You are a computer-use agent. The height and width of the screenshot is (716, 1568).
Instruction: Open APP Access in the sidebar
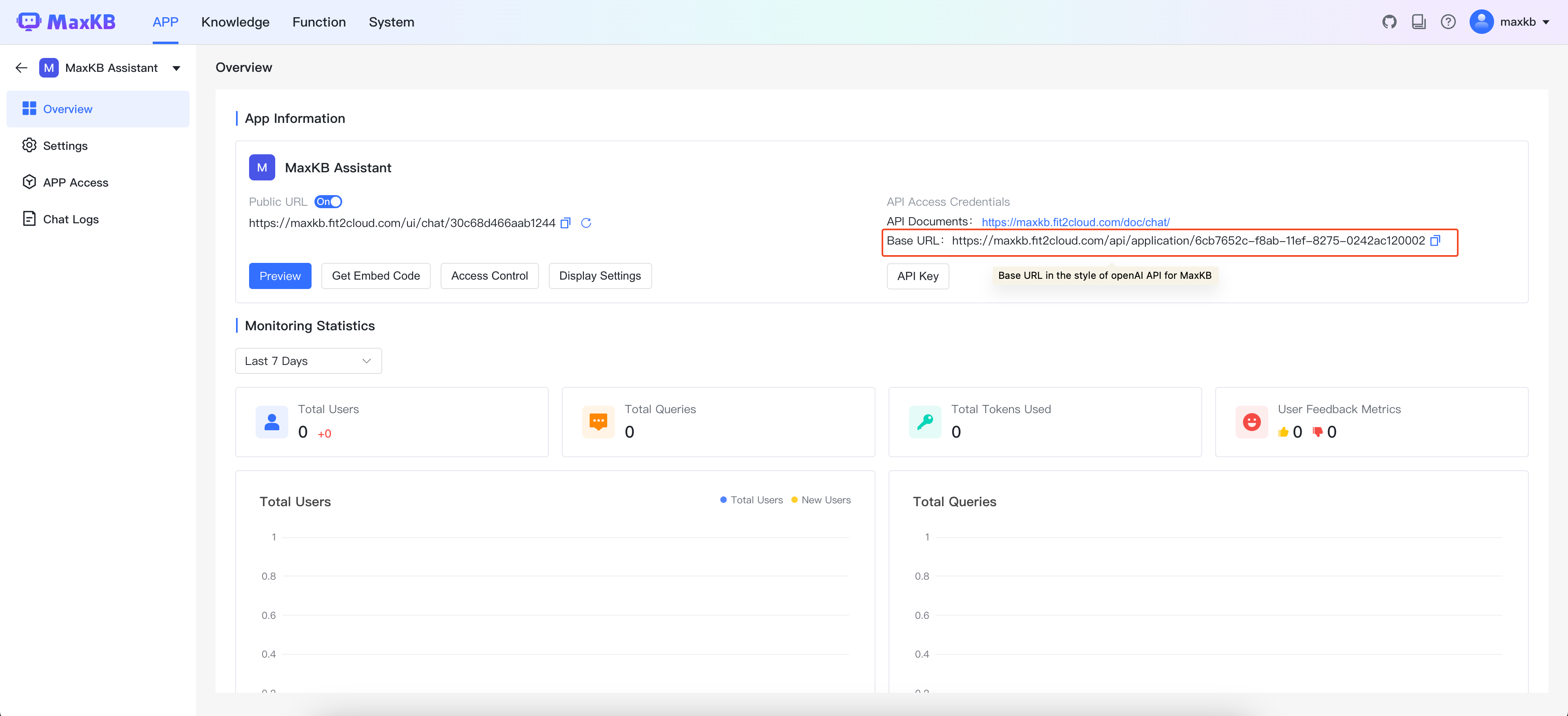(x=98, y=182)
